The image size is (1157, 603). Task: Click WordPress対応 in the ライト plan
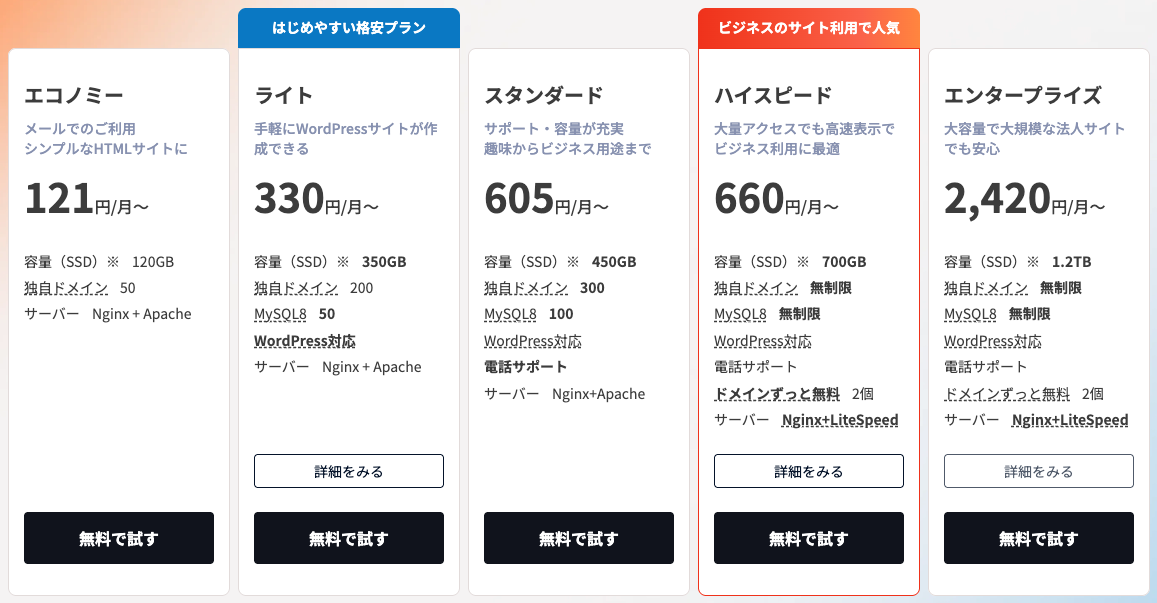coord(305,341)
